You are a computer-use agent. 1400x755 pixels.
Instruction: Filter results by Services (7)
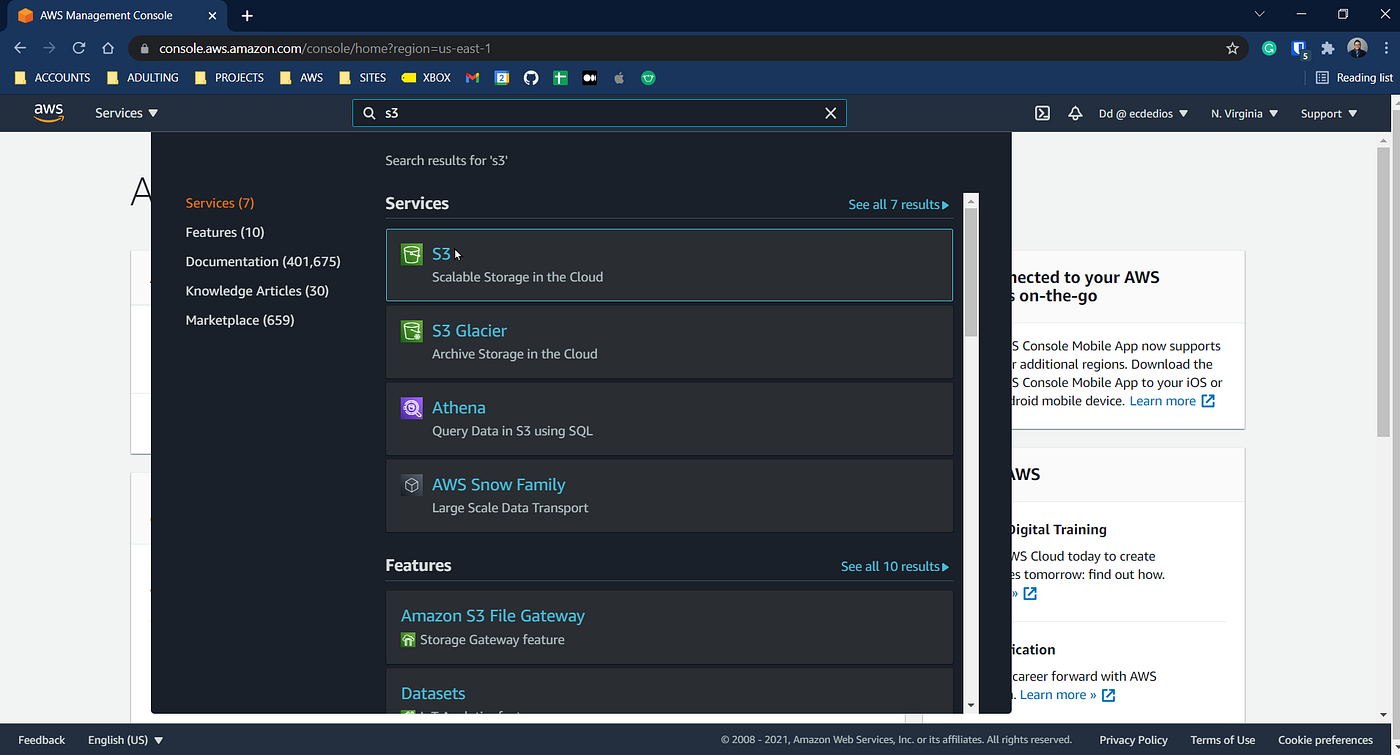[220, 203]
